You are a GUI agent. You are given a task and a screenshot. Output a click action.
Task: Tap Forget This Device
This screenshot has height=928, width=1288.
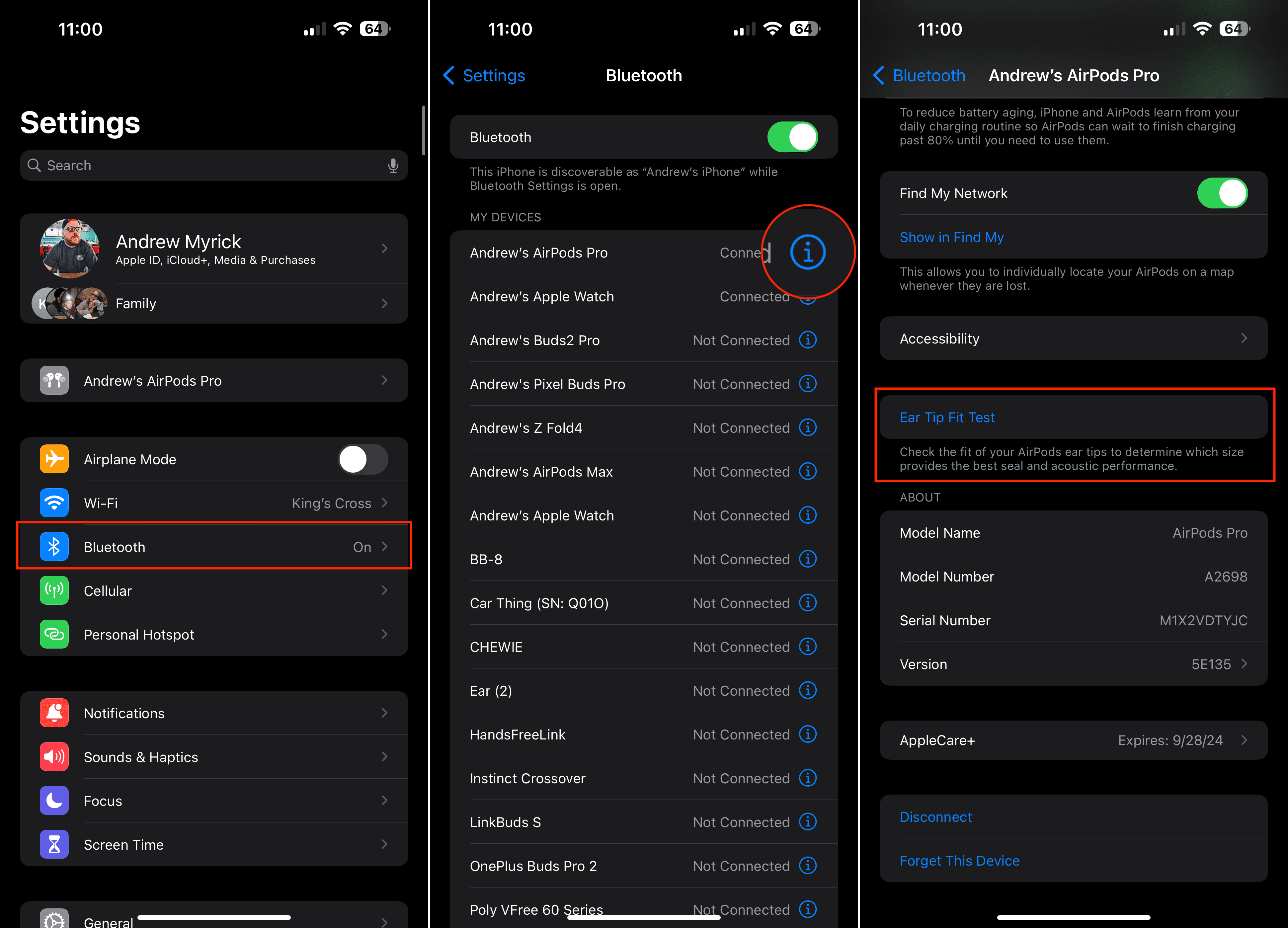960,860
